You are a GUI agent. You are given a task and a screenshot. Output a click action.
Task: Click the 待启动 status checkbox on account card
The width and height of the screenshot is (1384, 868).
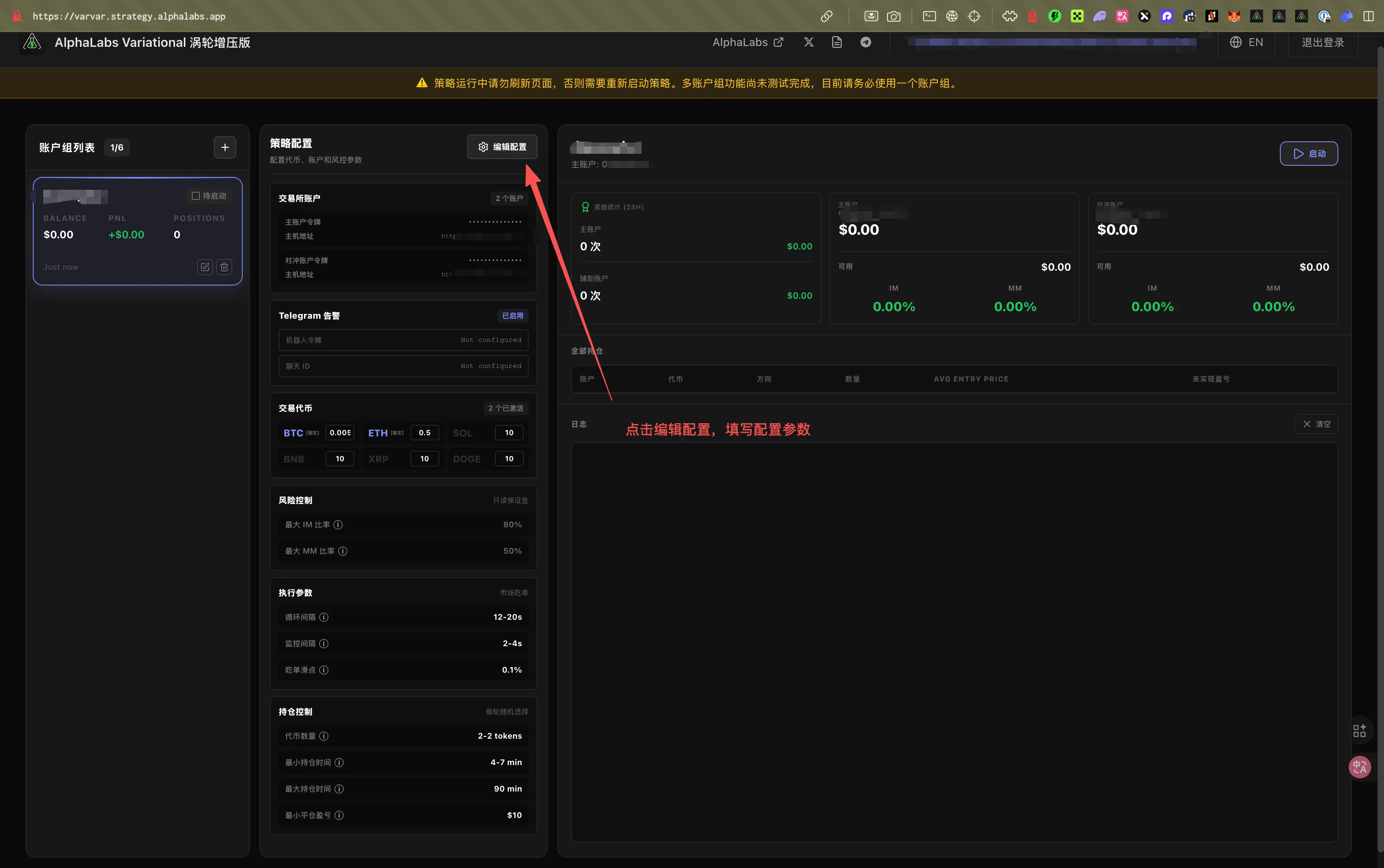point(196,196)
